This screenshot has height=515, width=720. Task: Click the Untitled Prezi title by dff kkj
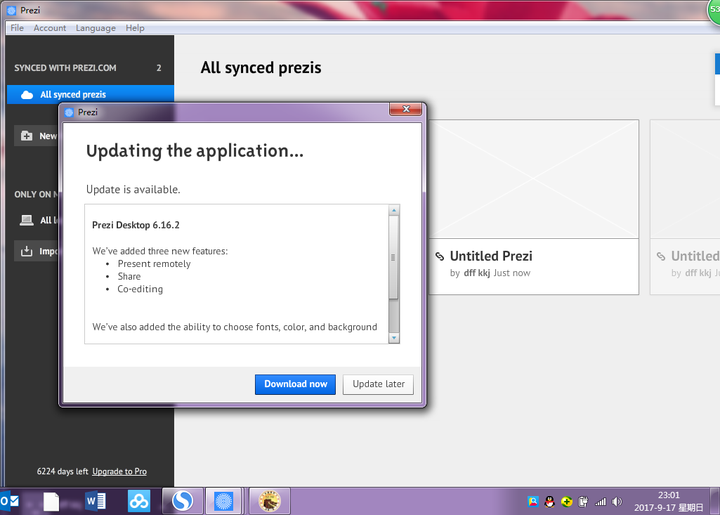coord(491,256)
